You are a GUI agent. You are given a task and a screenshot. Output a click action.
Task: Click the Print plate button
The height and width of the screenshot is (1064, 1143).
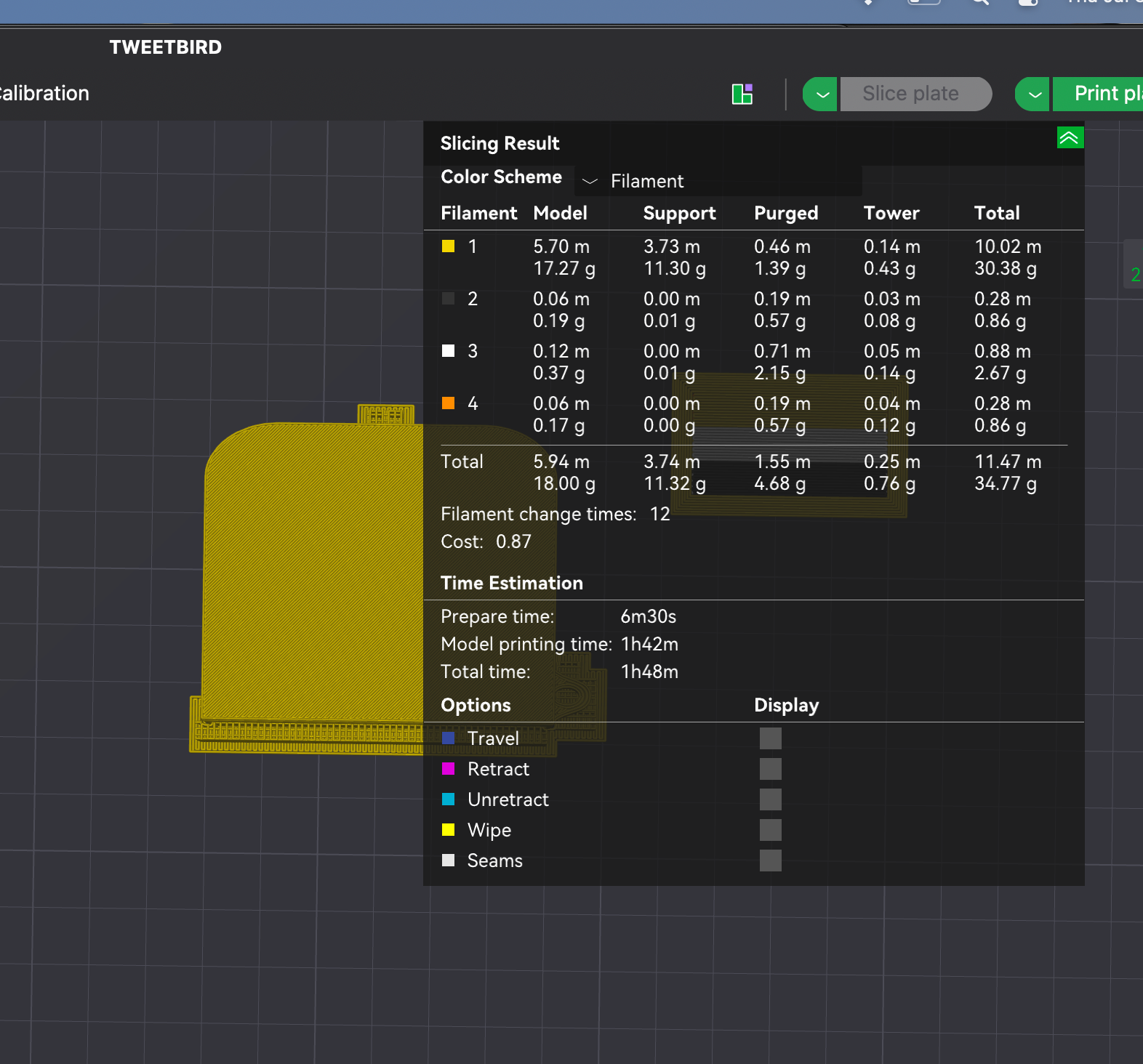(x=1099, y=94)
